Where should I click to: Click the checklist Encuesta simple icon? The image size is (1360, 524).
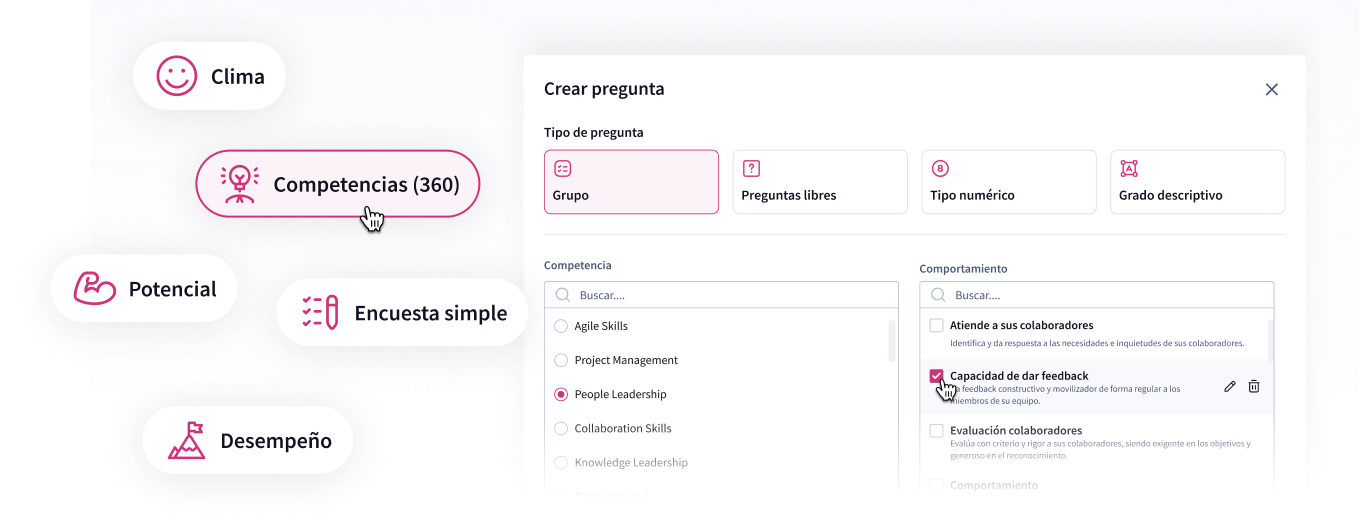coord(320,313)
